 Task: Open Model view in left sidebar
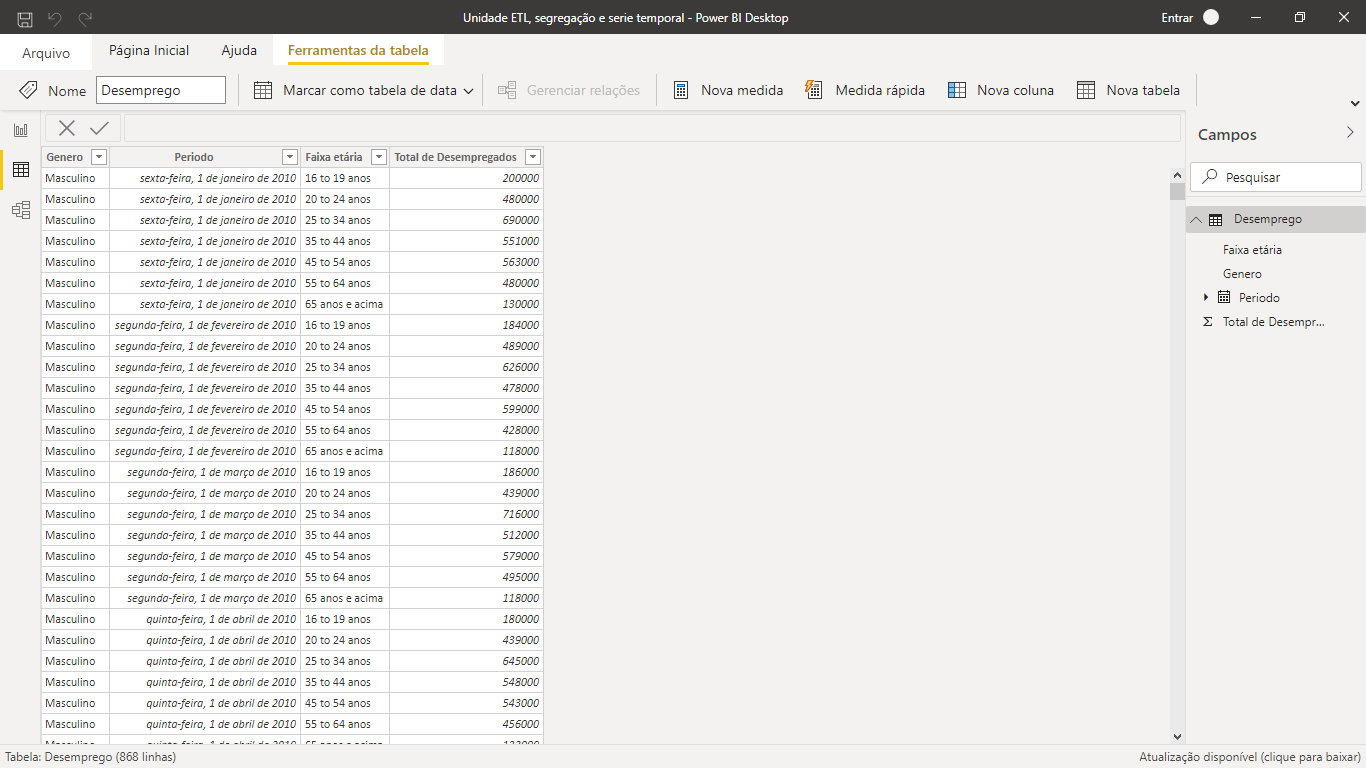click(21, 210)
